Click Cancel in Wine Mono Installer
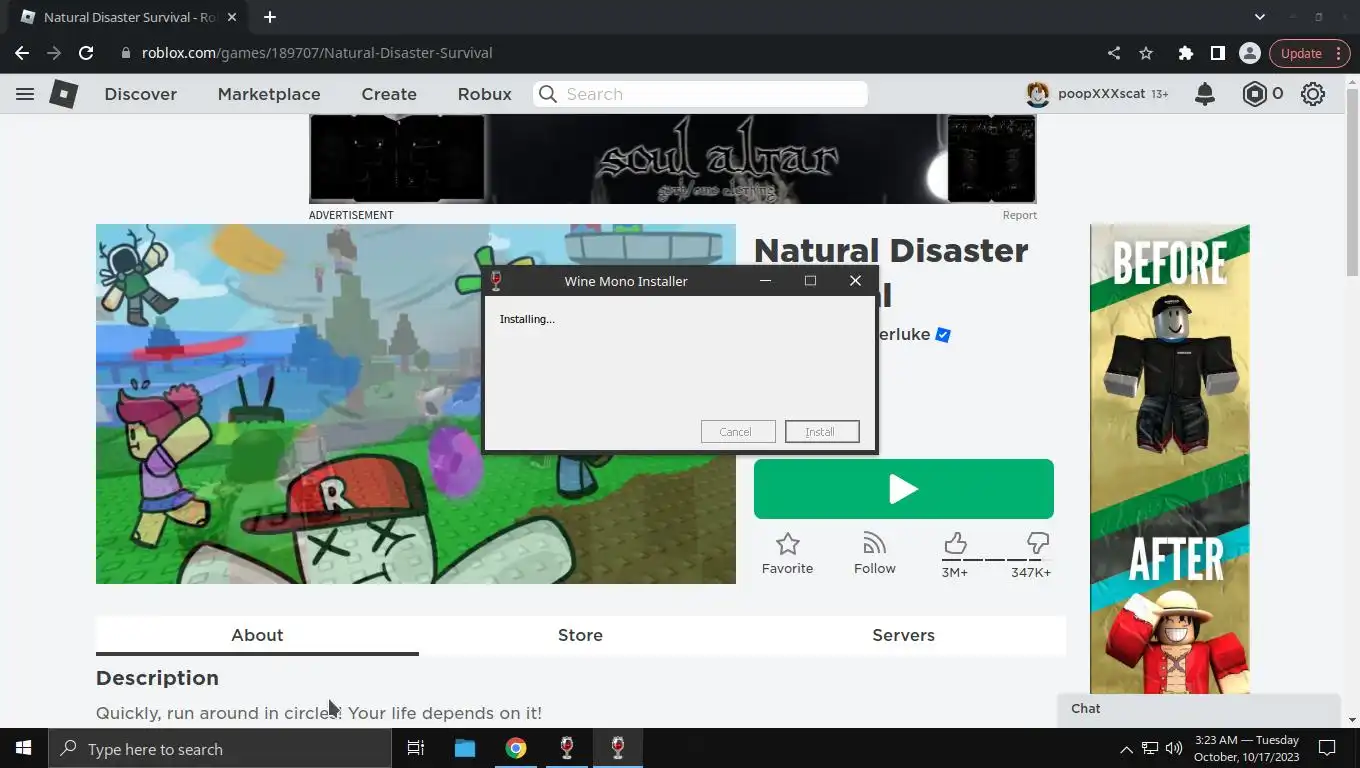1360x768 pixels. point(738,432)
